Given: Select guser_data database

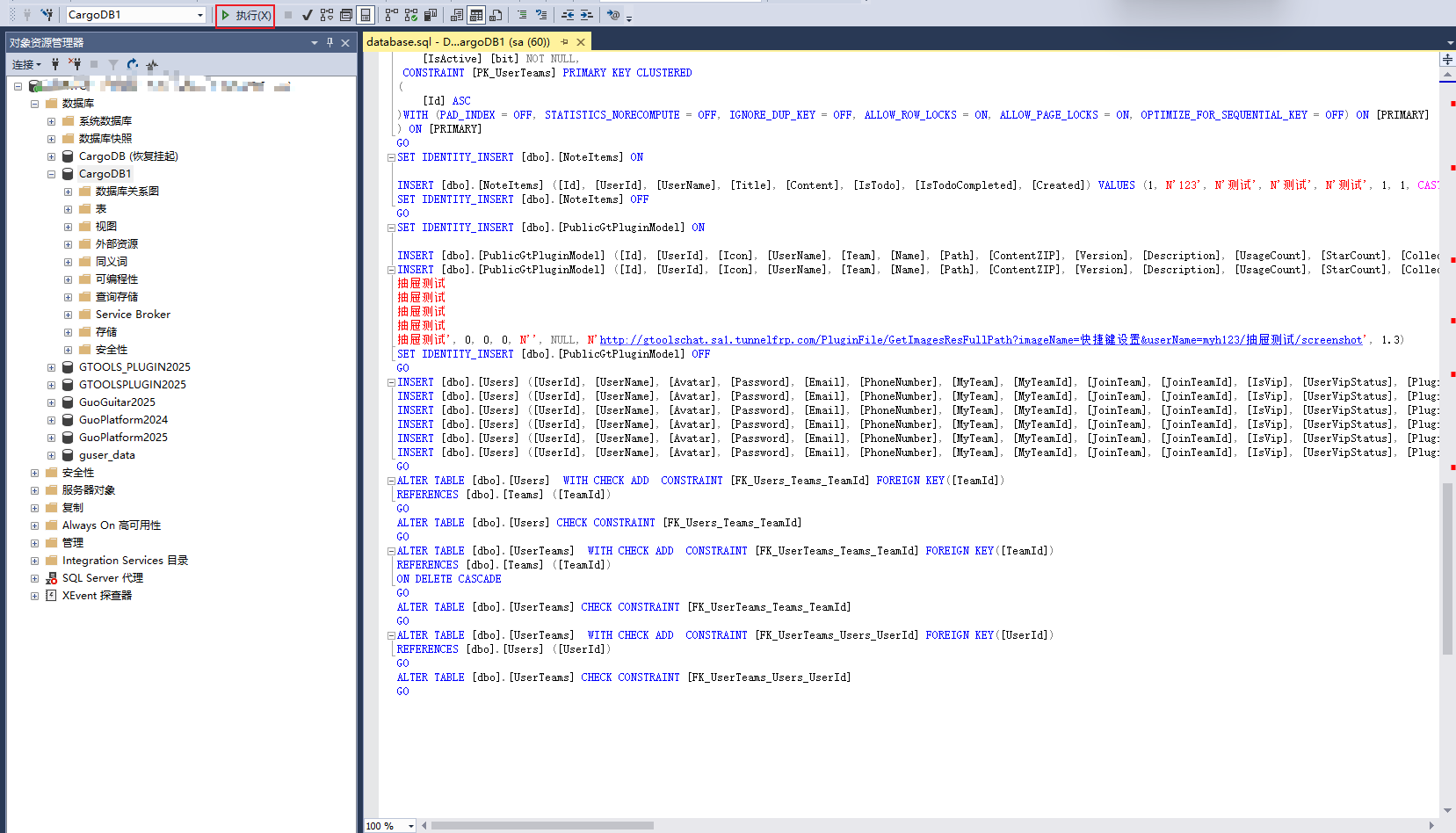Looking at the screenshot, I should tap(106, 455).
